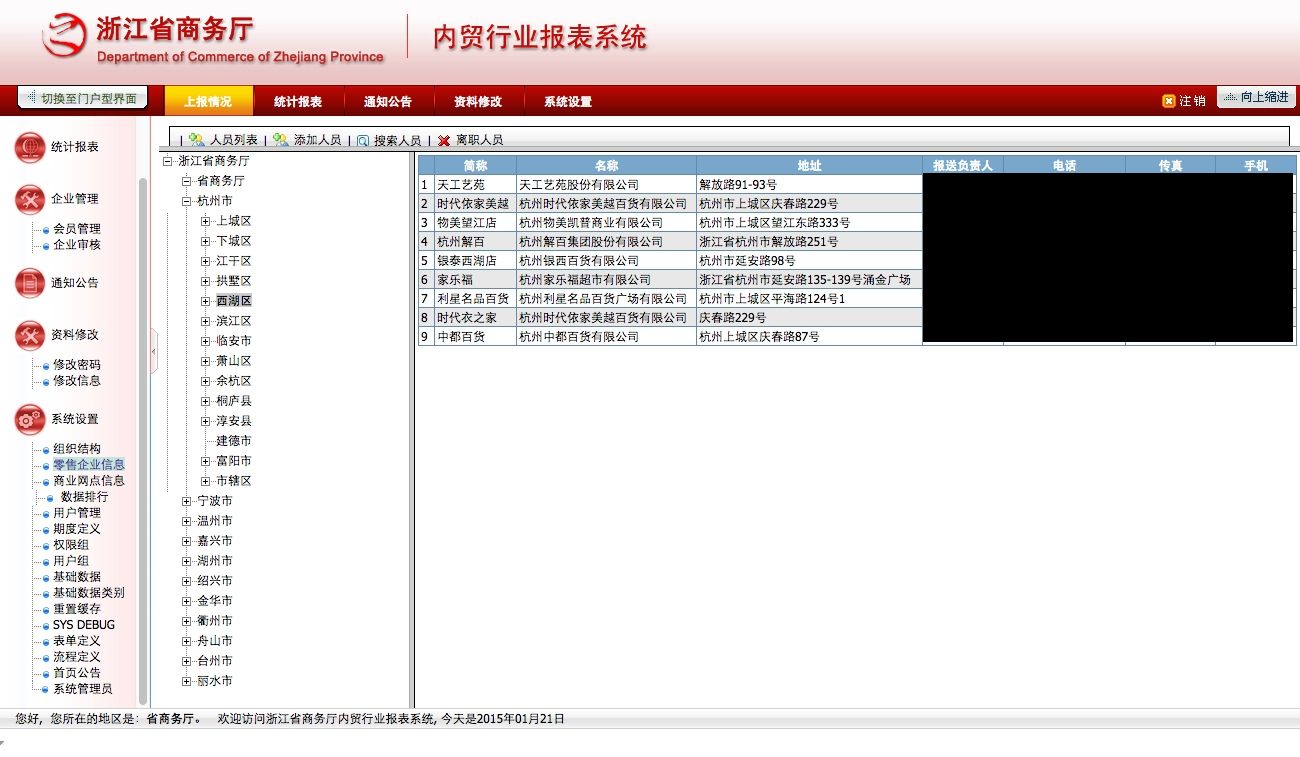Click the 向上缩进 button
The height and width of the screenshot is (757, 1300).
[1257, 97]
